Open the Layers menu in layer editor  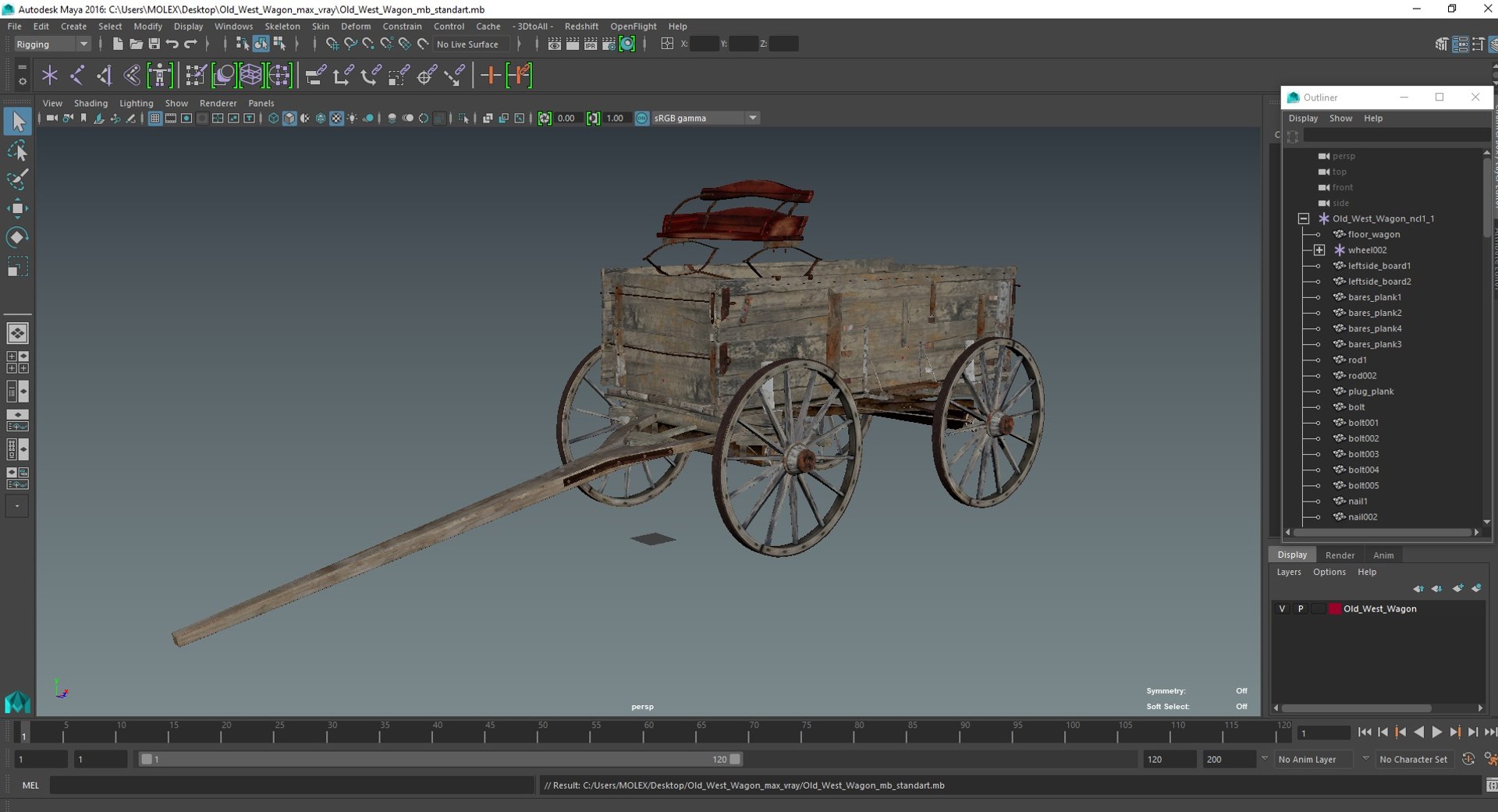(x=1289, y=573)
